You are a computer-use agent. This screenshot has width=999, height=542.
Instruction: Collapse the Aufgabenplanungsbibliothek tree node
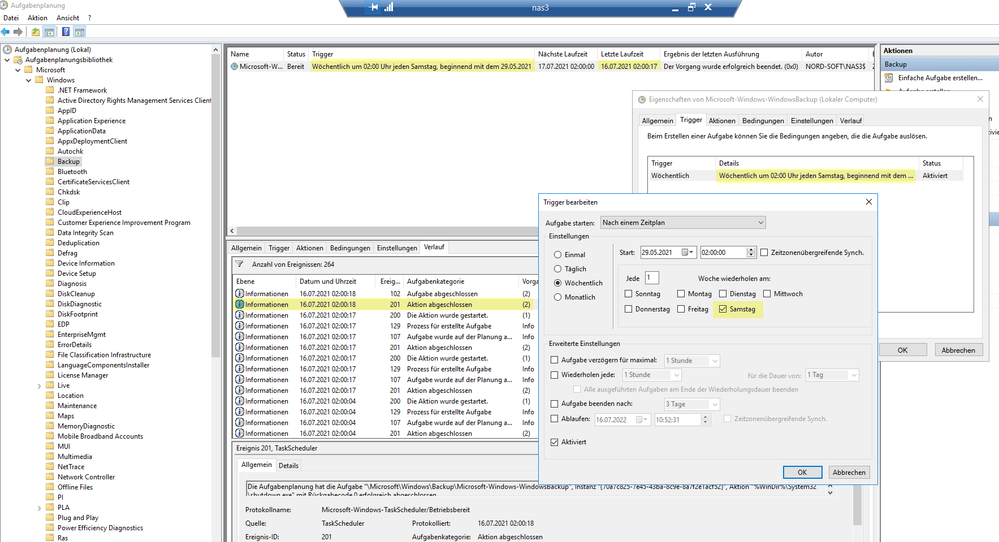(x=8, y=60)
